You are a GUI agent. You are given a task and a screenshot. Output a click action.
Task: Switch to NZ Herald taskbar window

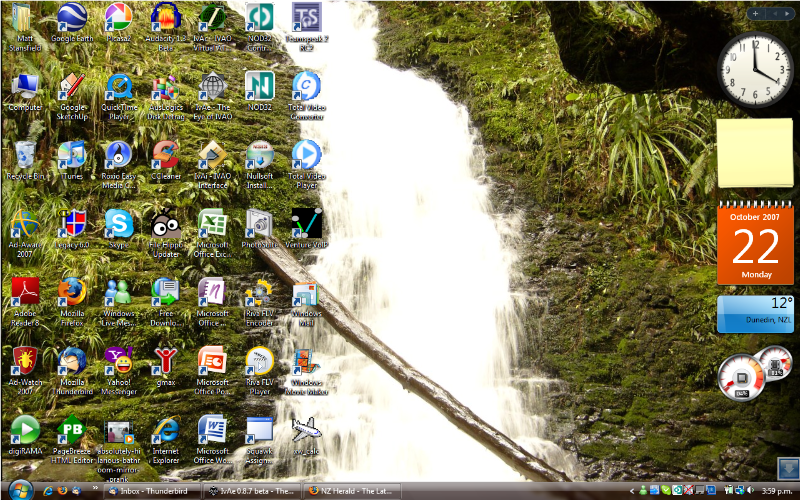pyautogui.click(x=351, y=491)
